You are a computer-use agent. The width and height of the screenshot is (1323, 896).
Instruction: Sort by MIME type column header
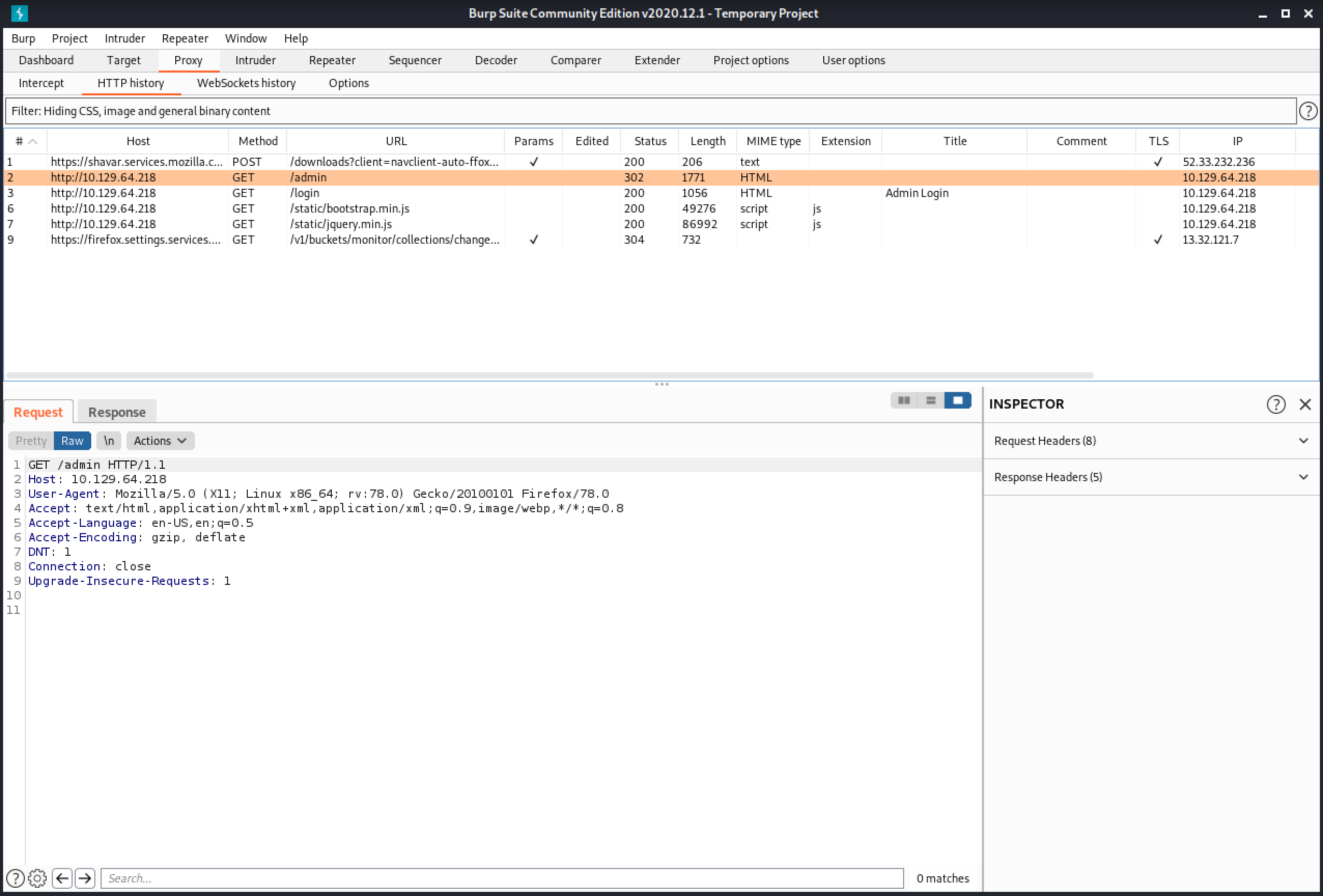pyautogui.click(x=773, y=141)
